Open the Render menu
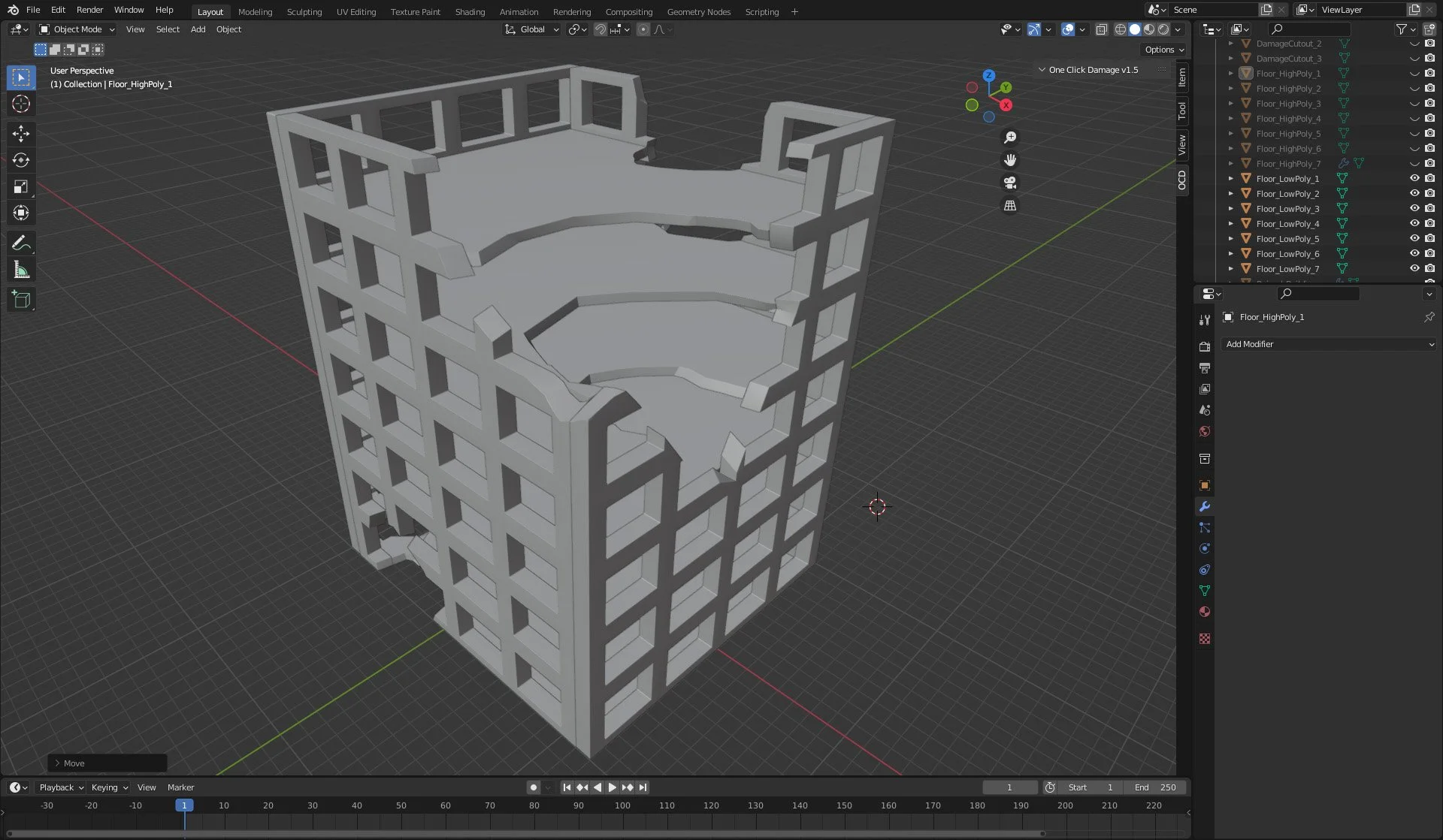This screenshot has height=840, width=1443. click(x=89, y=10)
